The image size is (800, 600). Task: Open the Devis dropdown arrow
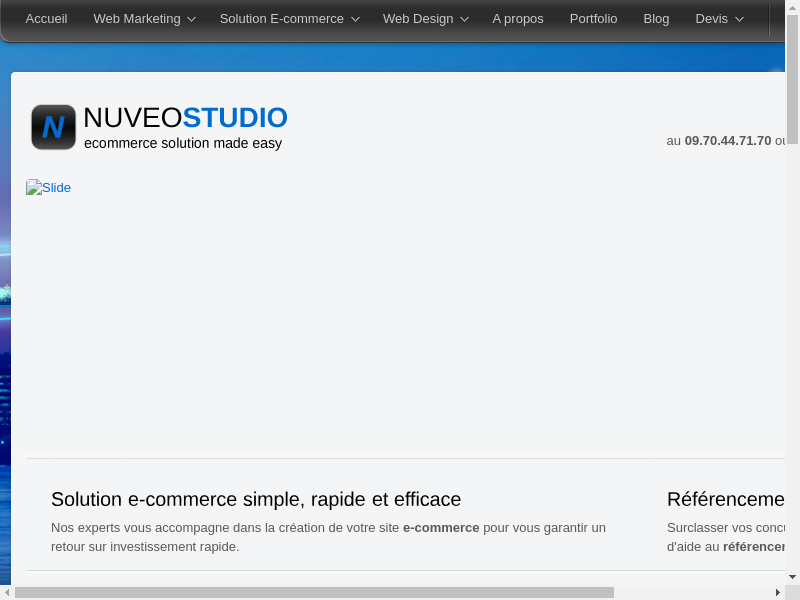739,19
